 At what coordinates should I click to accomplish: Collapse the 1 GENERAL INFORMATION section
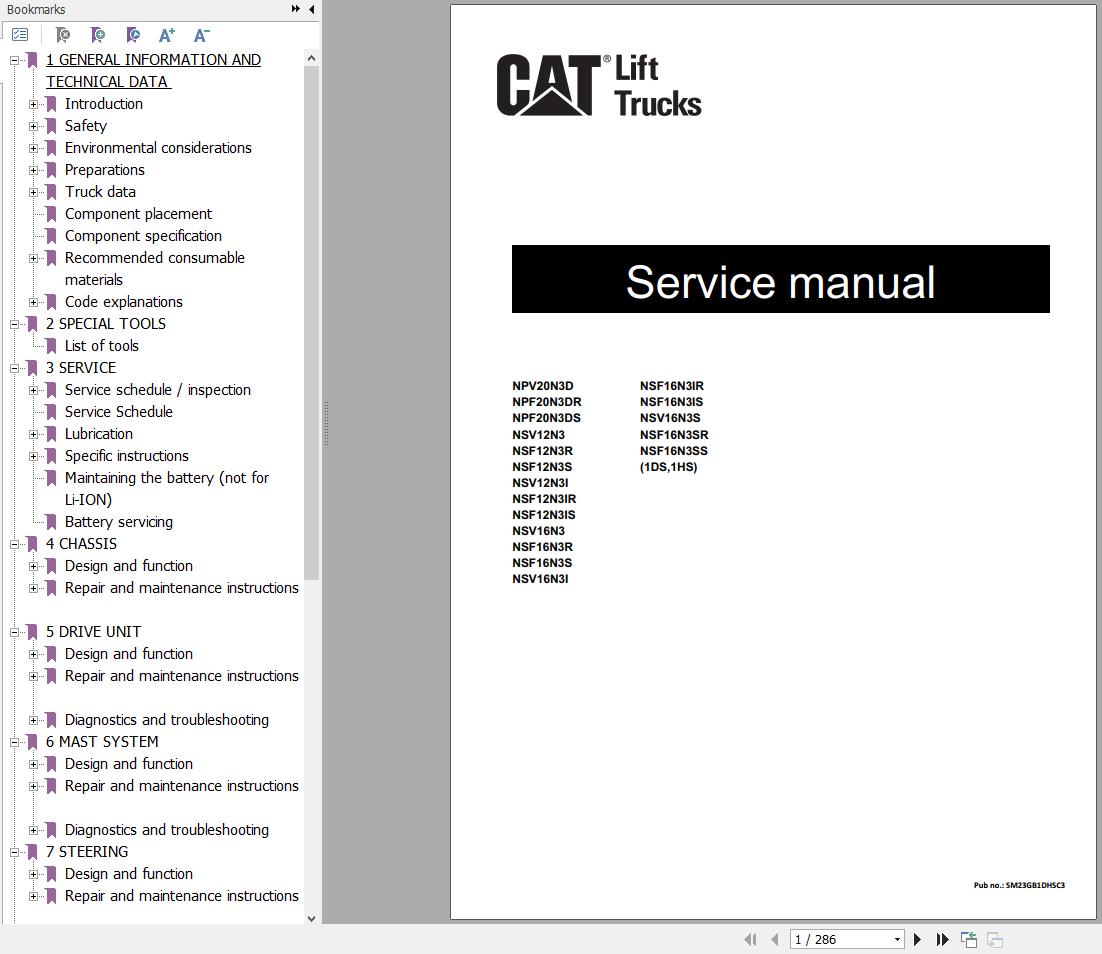pos(13,59)
